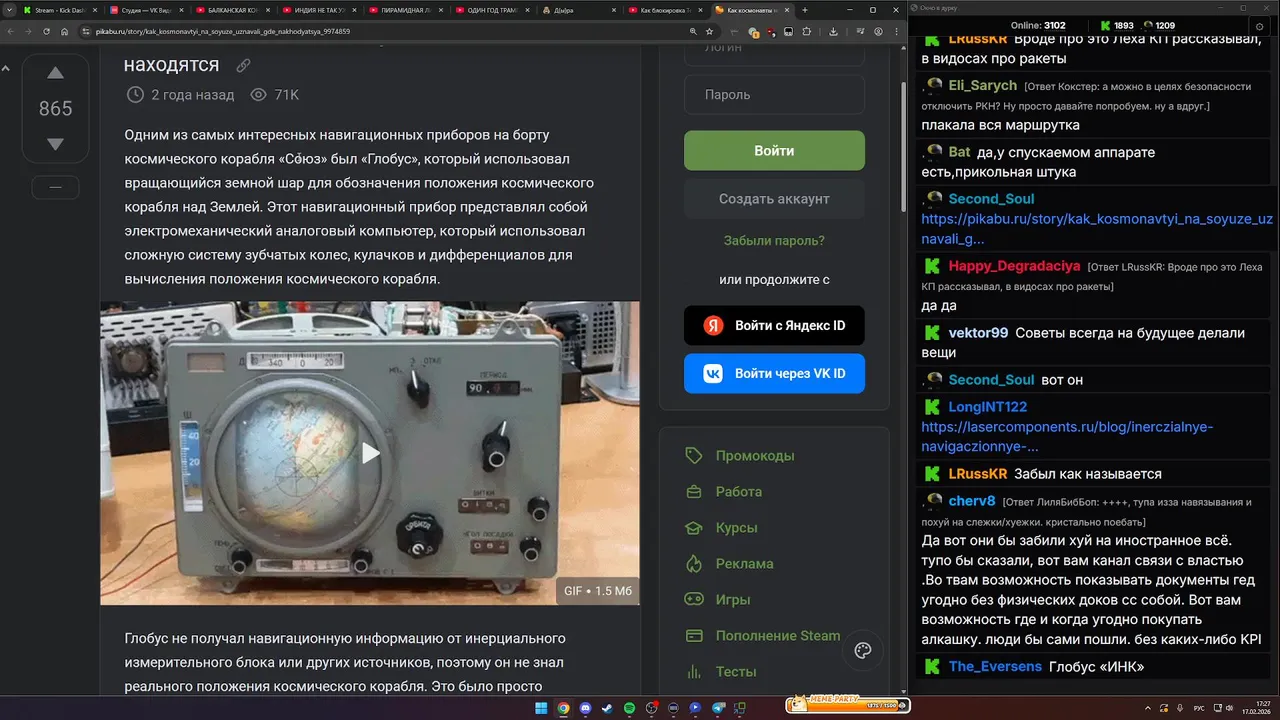Go back in browser history
The width and height of the screenshot is (1280, 720).
point(11,31)
